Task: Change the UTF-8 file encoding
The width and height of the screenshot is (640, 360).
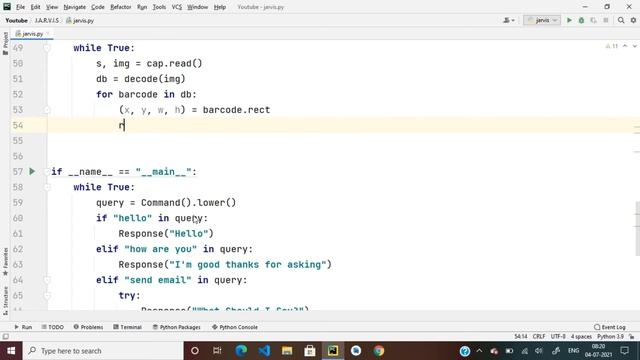Action: pyautogui.click(x=558, y=337)
